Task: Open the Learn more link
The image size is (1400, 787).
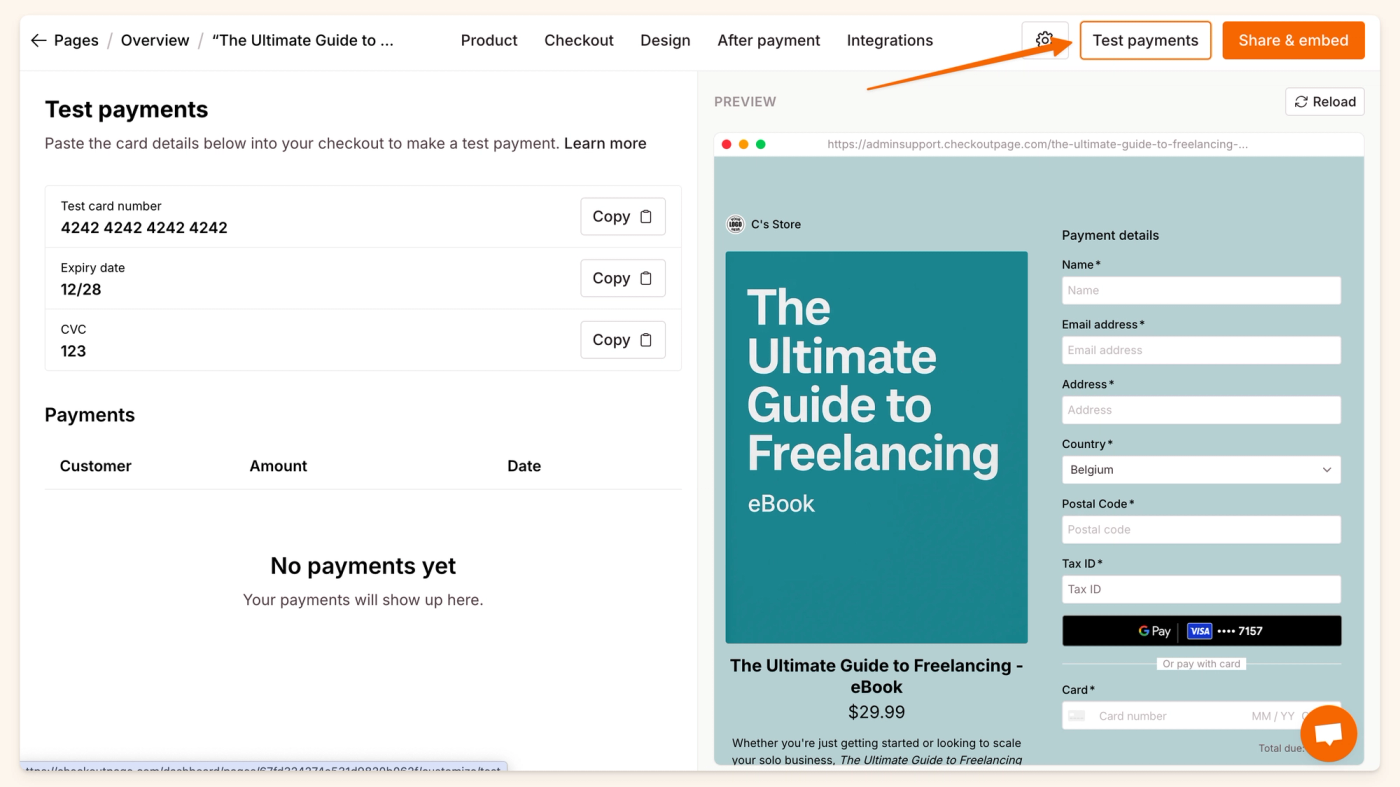Action: 605,143
